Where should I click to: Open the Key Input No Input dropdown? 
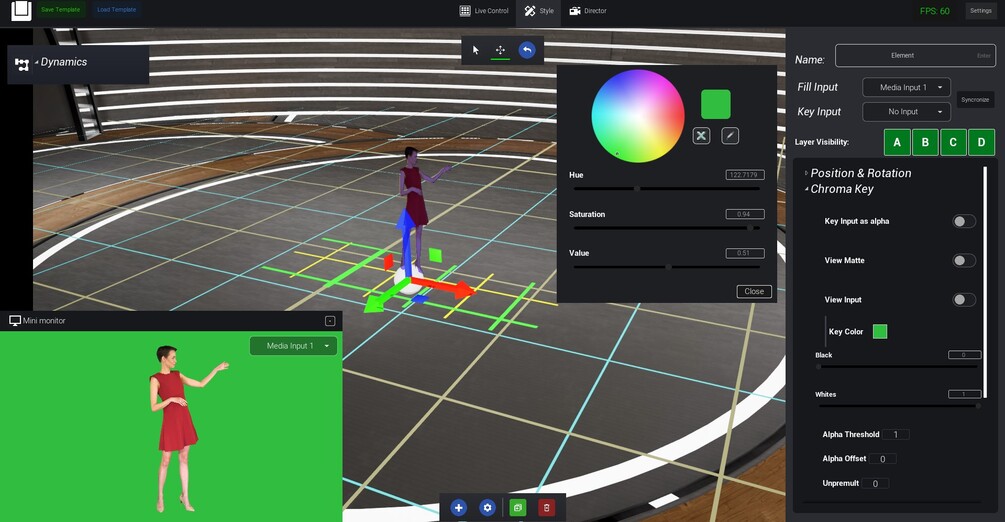(906, 112)
